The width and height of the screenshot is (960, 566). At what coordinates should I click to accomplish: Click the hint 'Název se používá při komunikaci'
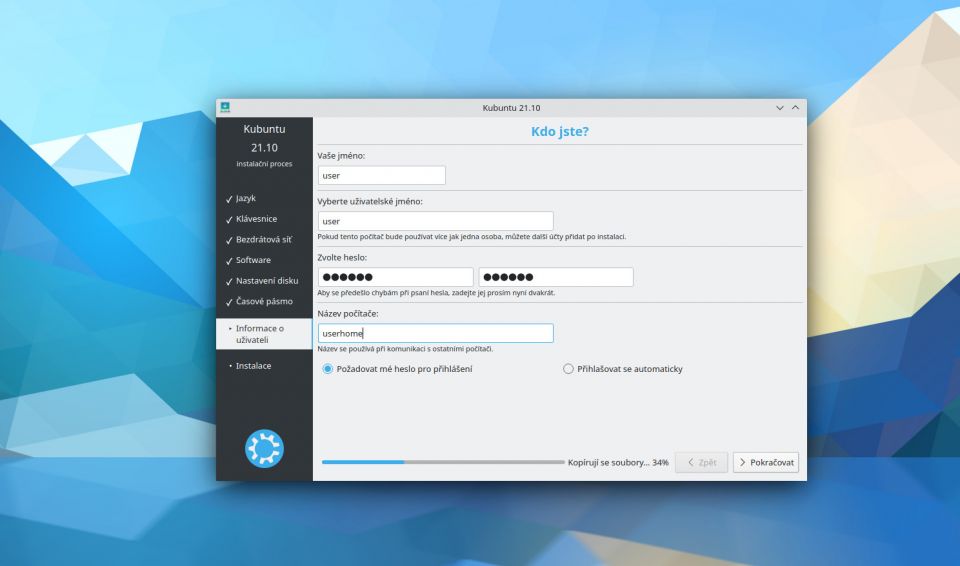tap(405, 349)
